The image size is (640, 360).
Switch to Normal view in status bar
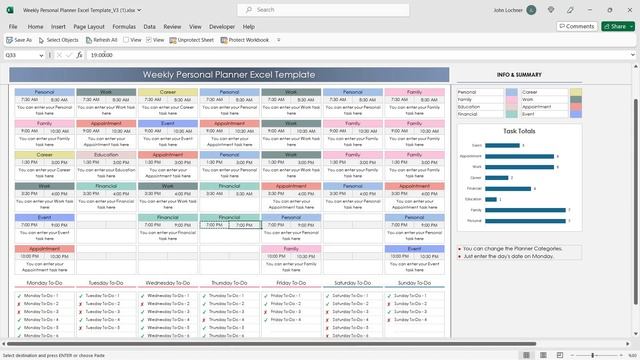tap(527, 356)
